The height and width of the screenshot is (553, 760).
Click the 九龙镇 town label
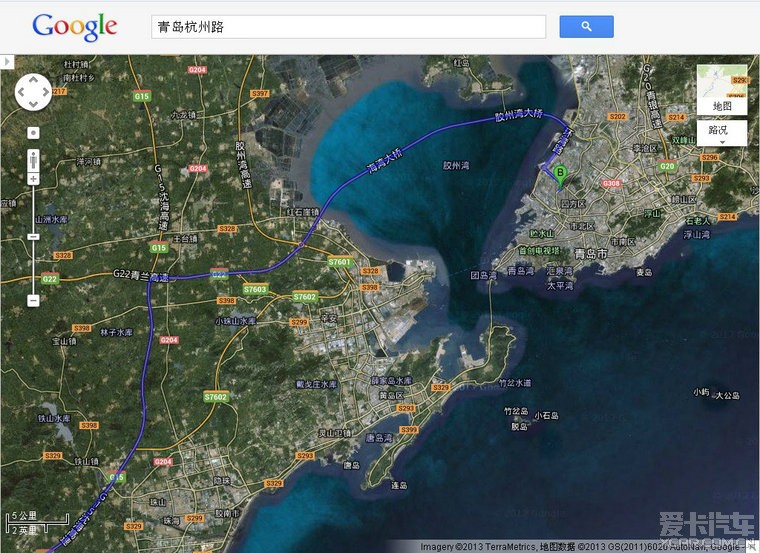pos(184,115)
